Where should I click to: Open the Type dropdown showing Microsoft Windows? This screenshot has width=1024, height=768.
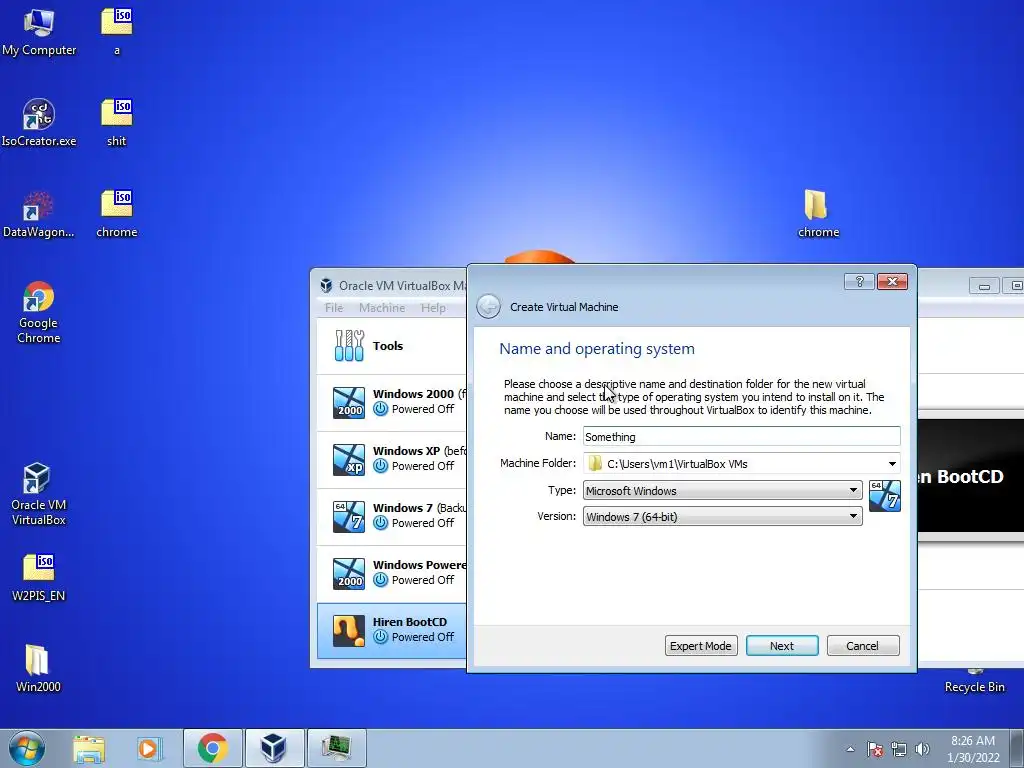click(722, 490)
